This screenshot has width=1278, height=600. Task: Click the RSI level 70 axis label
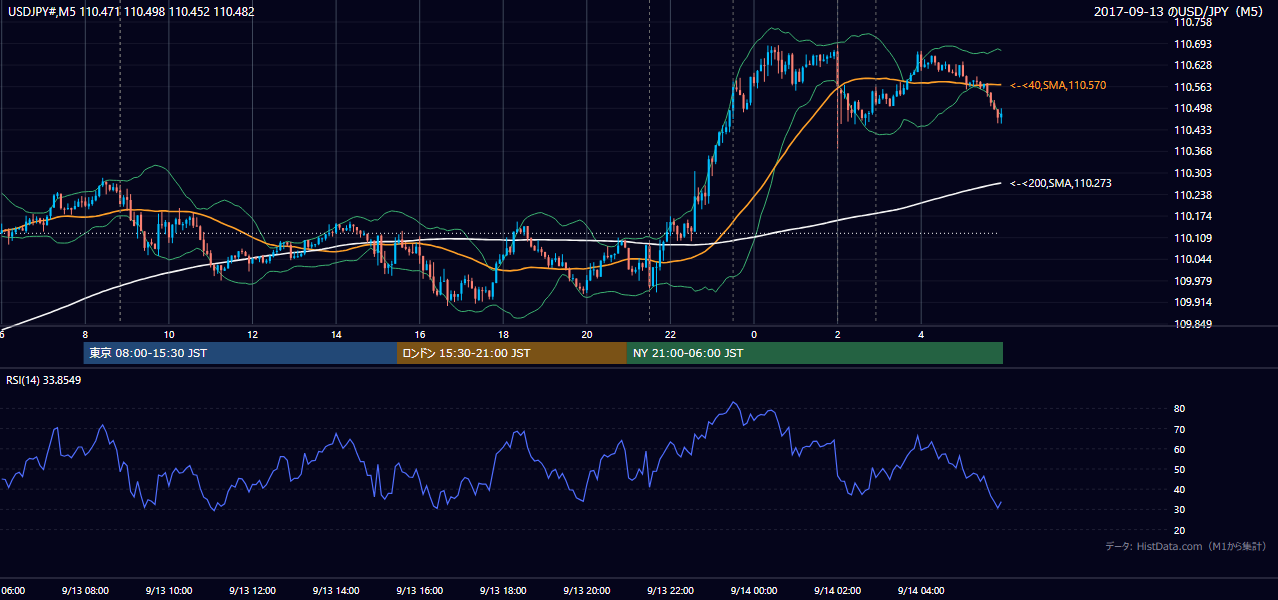[x=1180, y=429]
